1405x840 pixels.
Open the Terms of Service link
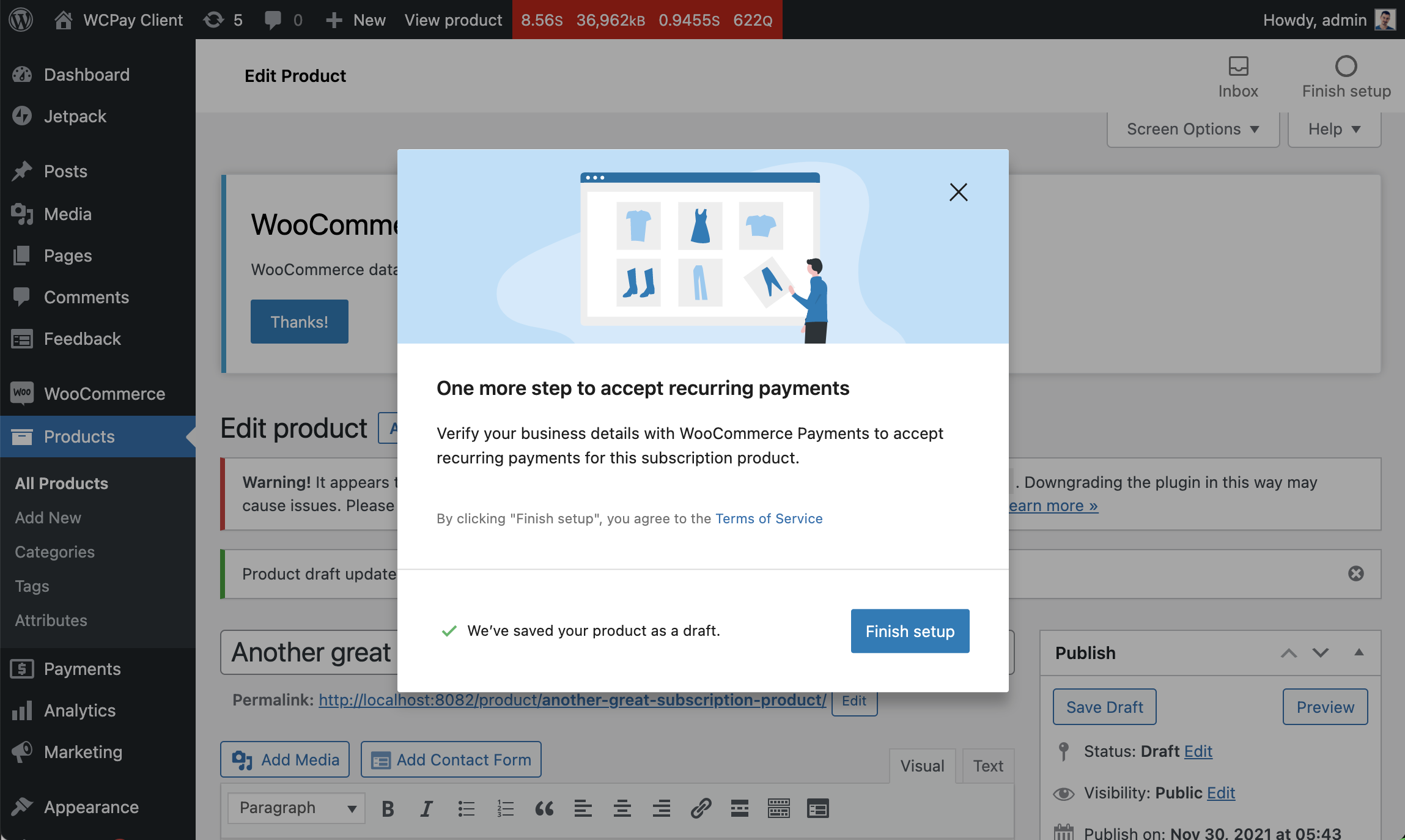769,518
